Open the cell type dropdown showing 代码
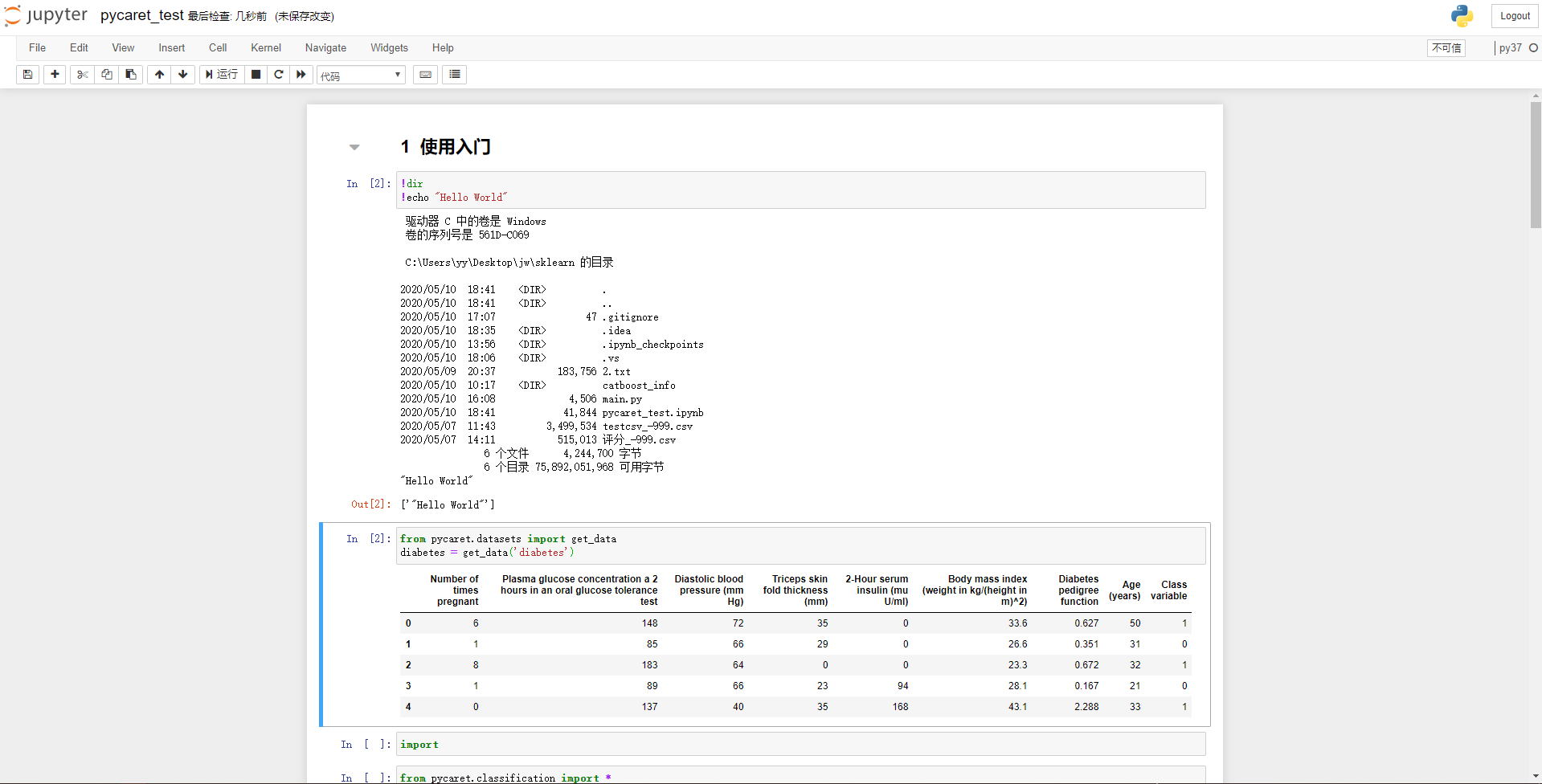The image size is (1542, 784). coord(360,75)
